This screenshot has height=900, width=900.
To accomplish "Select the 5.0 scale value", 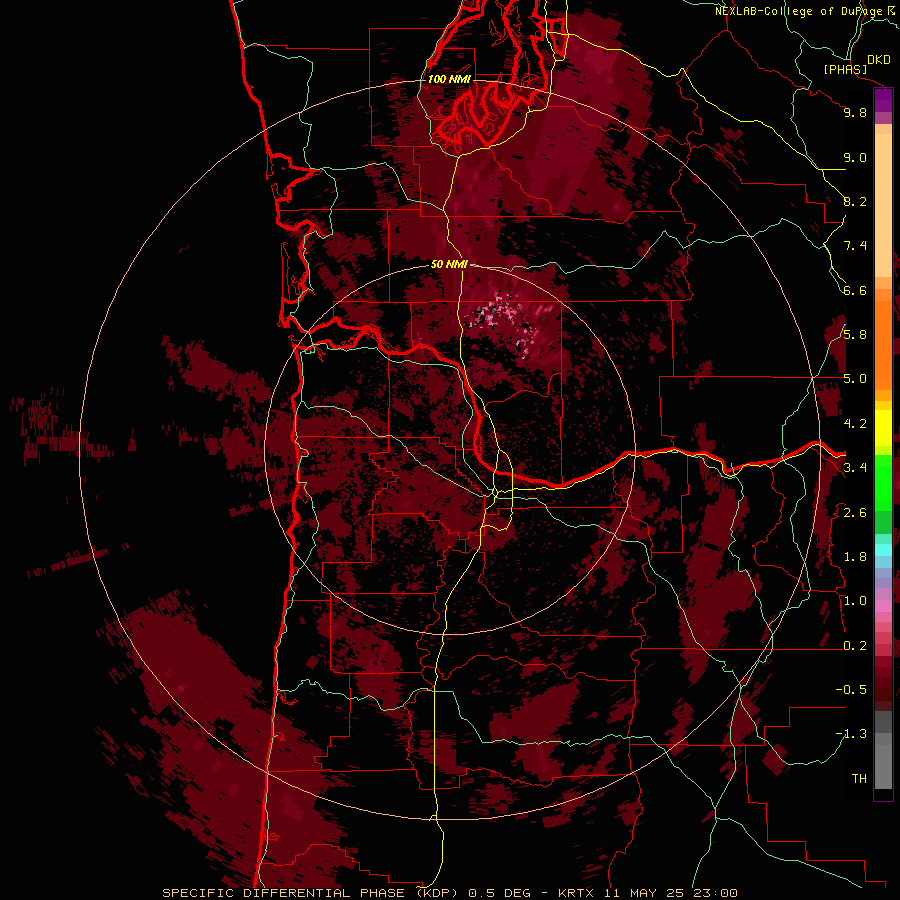I will pos(855,379).
